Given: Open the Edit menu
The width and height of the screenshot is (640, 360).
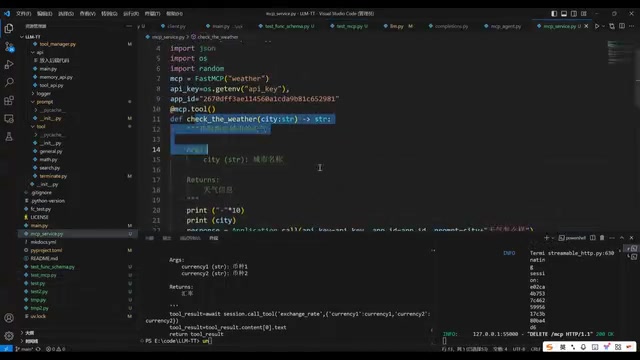Looking at the screenshot, I should pyautogui.click(x=44, y=13).
